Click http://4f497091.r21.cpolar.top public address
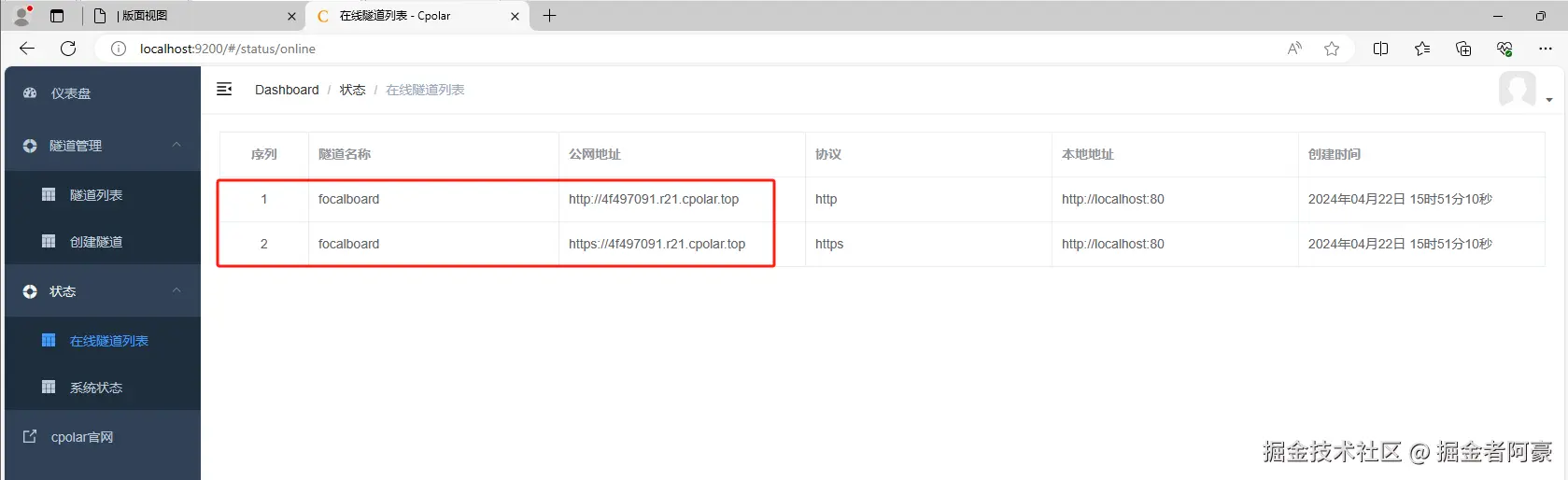 tap(654, 199)
